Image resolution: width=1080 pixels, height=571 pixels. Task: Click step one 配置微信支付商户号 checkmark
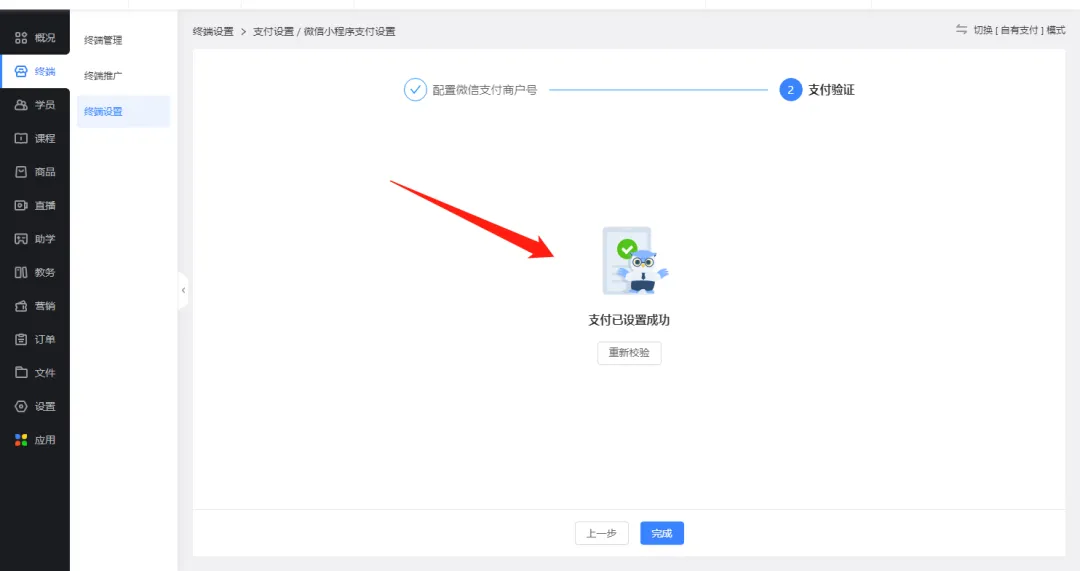[415, 90]
